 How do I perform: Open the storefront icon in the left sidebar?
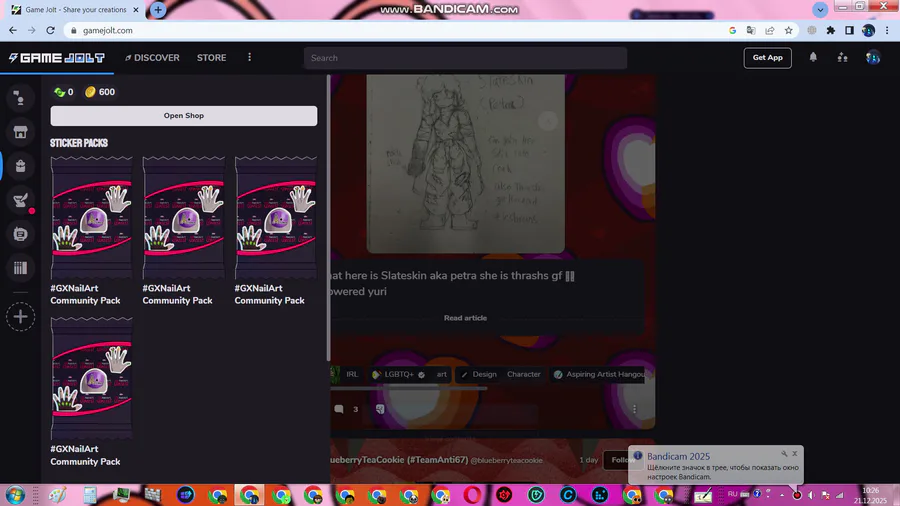tap(20, 132)
